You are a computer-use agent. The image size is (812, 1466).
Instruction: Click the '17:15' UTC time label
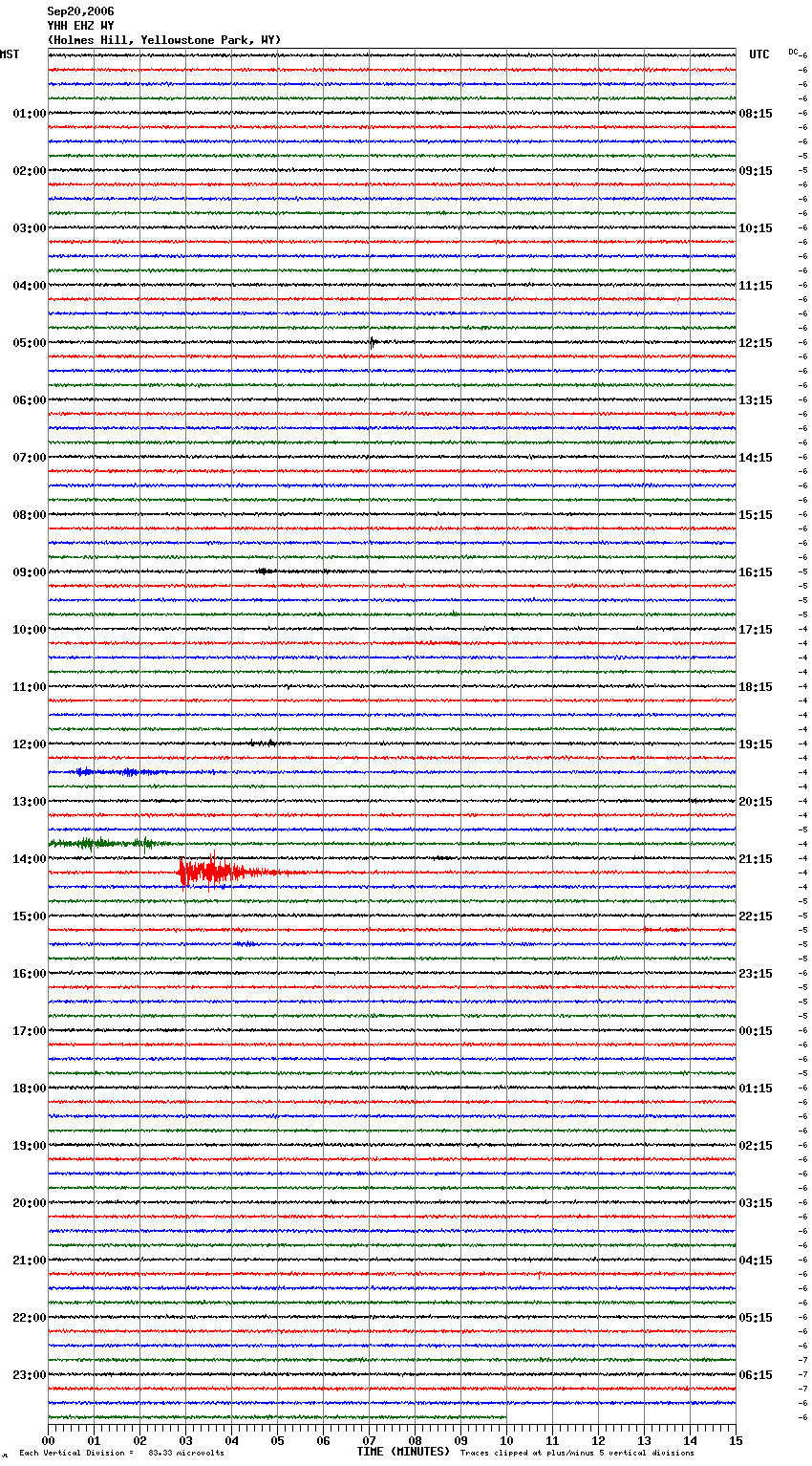pyautogui.click(x=756, y=630)
